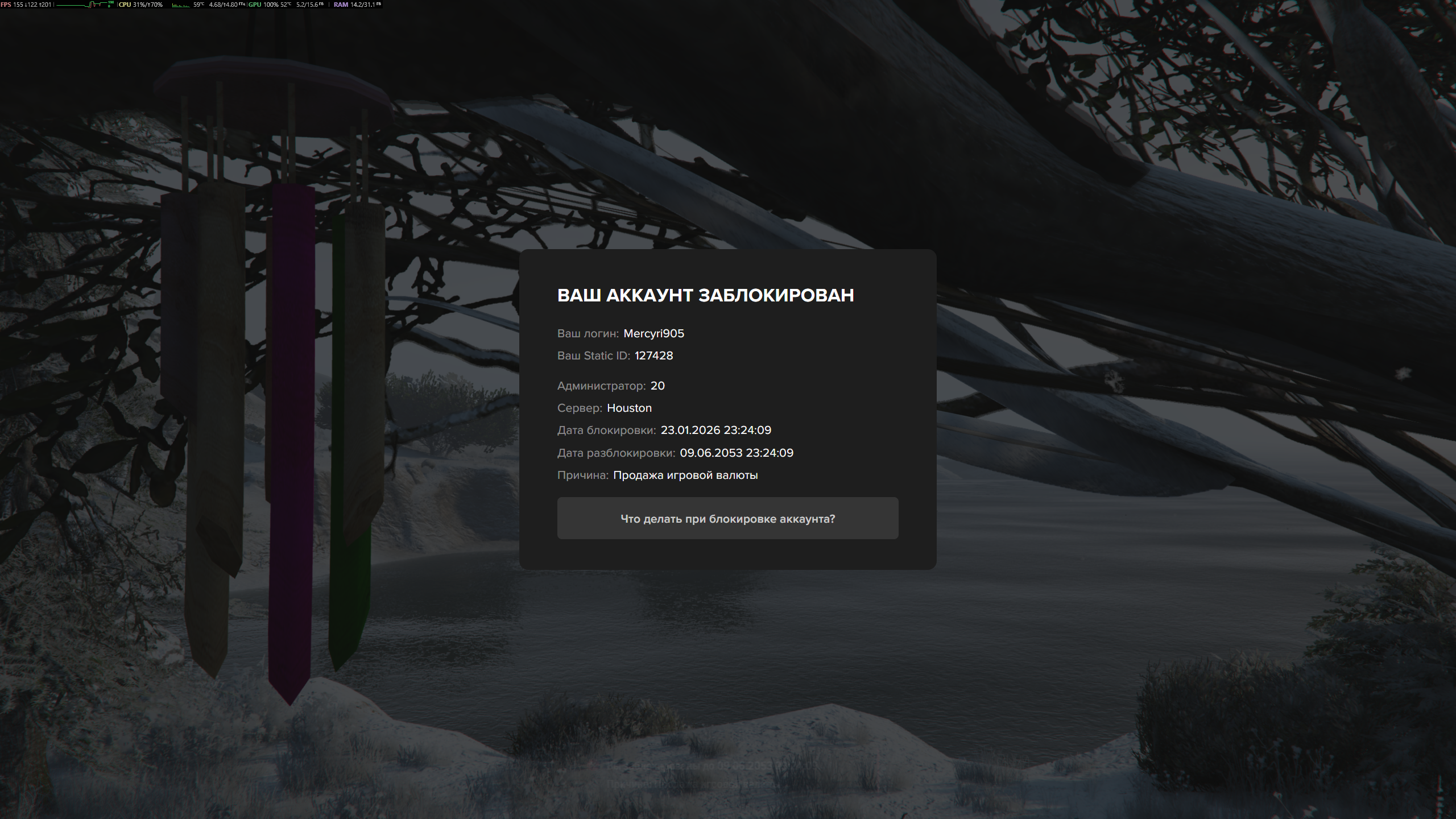Click the server name Houston
Image resolution: width=1456 pixels, height=819 pixels.
(629, 408)
